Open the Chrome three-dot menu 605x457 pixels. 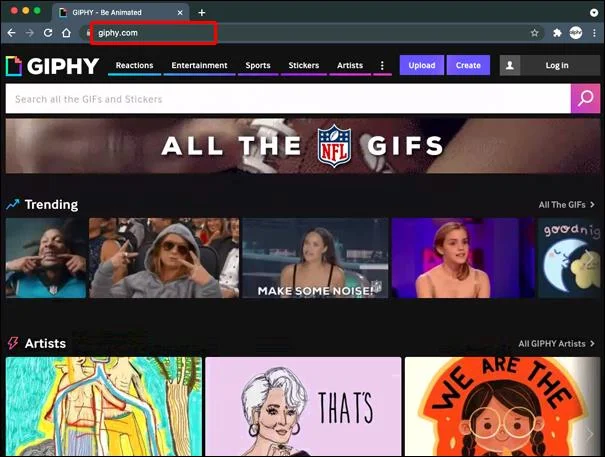pyautogui.click(x=594, y=33)
